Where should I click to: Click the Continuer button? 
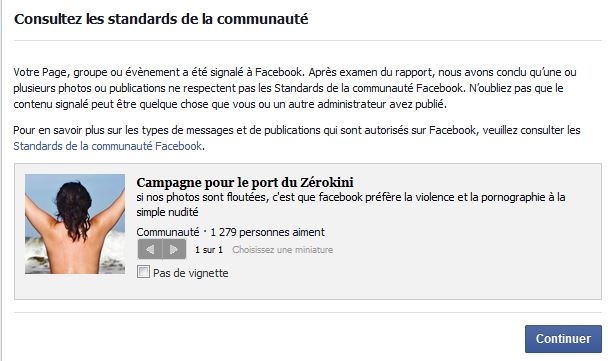tap(563, 339)
